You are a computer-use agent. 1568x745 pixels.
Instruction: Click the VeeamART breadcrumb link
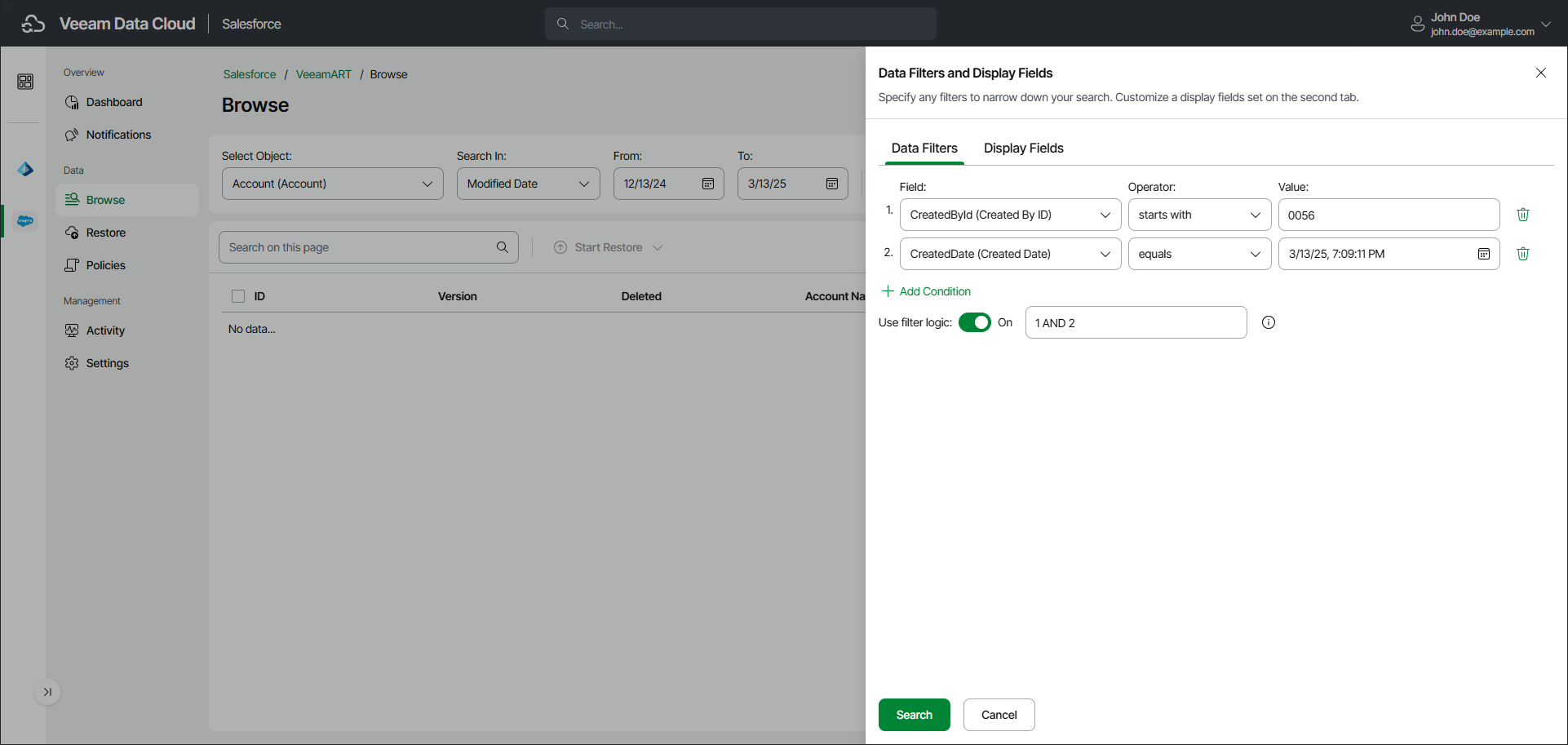coord(324,74)
